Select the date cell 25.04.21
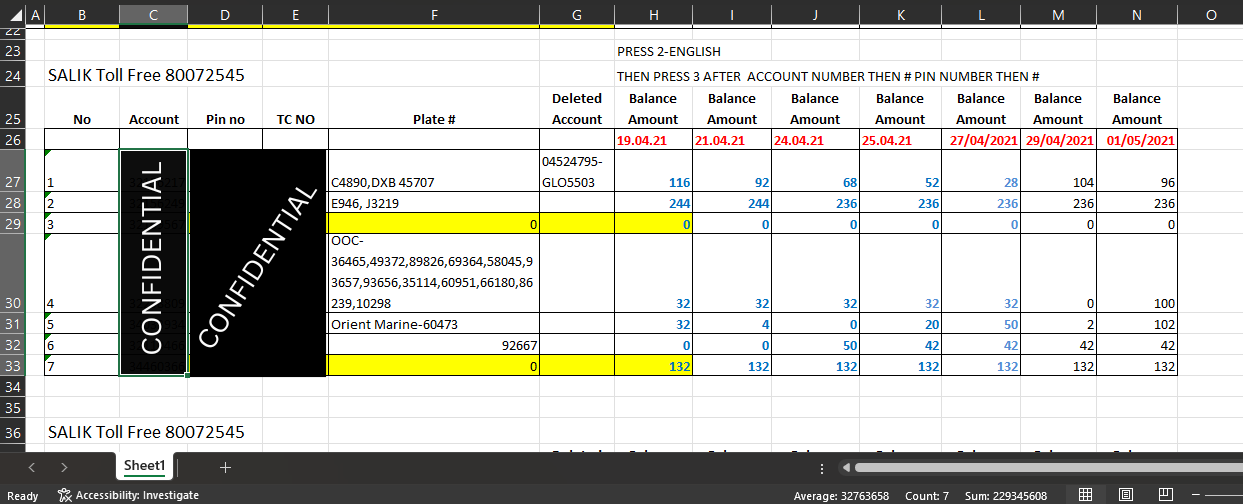The height and width of the screenshot is (504, 1243). pos(899,140)
